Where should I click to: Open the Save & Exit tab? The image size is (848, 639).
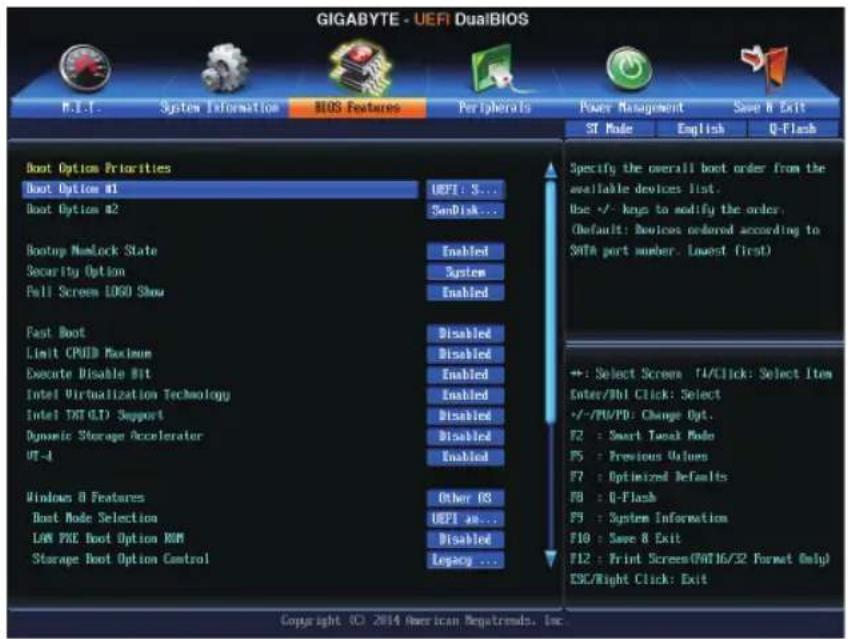(769, 108)
